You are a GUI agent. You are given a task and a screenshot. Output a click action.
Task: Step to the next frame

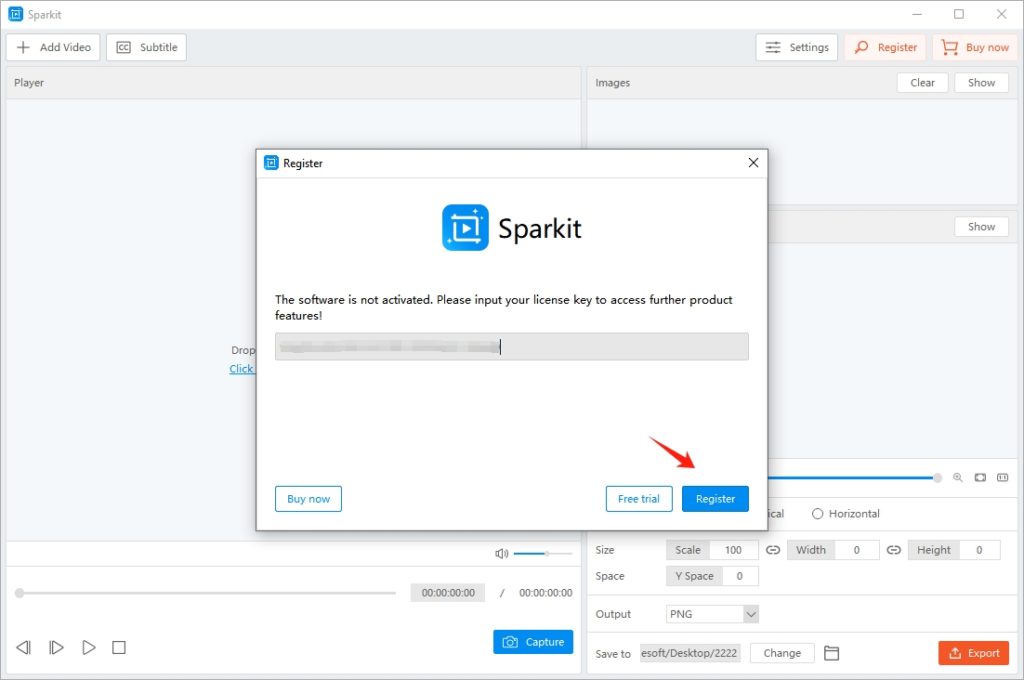pyautogui.click(x=56, y=647)
